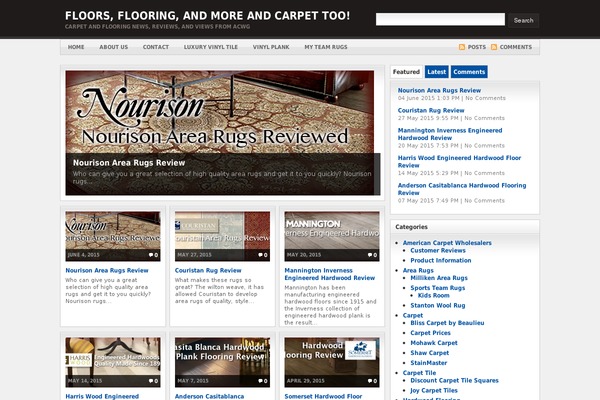Select Kids Room category
The width and height of the screenshot is (600, 400).
pos(434,296)
